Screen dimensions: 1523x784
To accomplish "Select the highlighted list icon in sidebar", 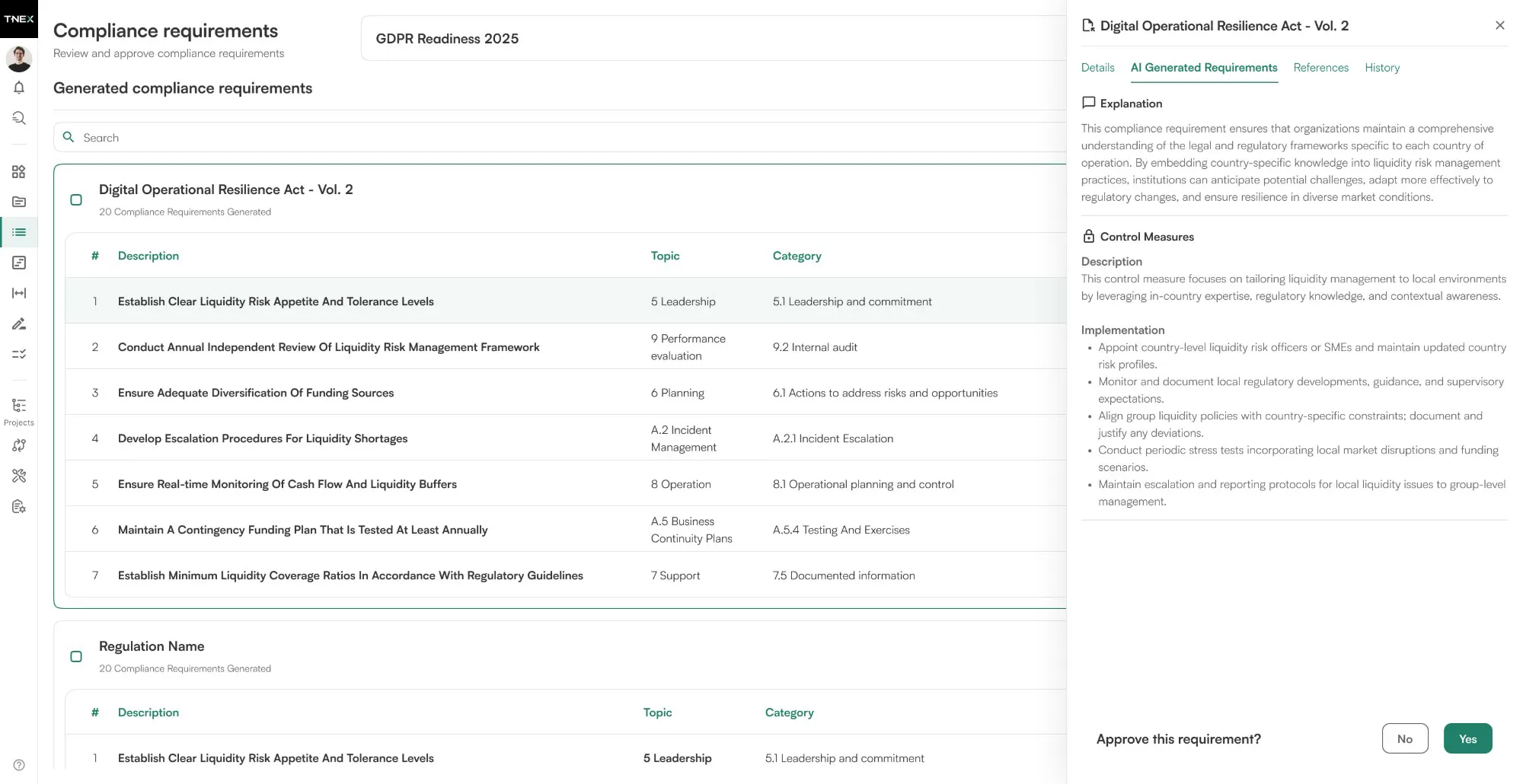I will (x=19, y=232).
